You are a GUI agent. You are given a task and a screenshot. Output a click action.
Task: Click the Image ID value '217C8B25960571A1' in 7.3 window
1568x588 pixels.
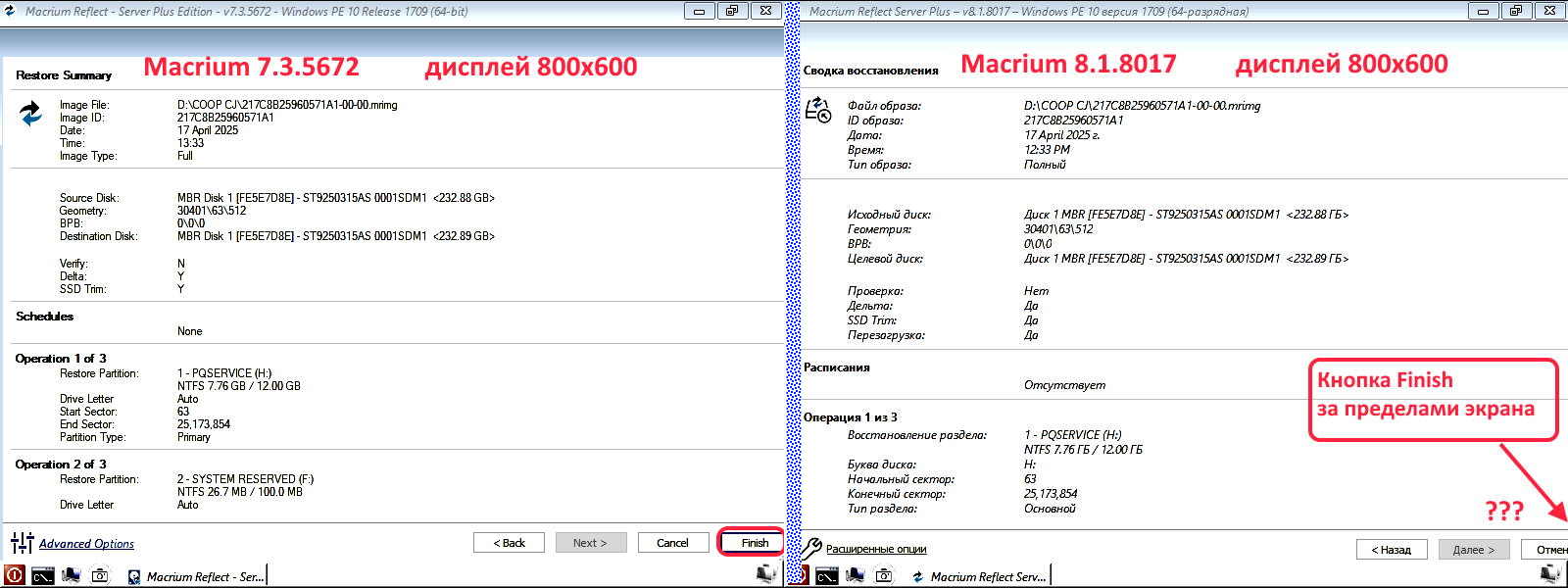[225, 118]
